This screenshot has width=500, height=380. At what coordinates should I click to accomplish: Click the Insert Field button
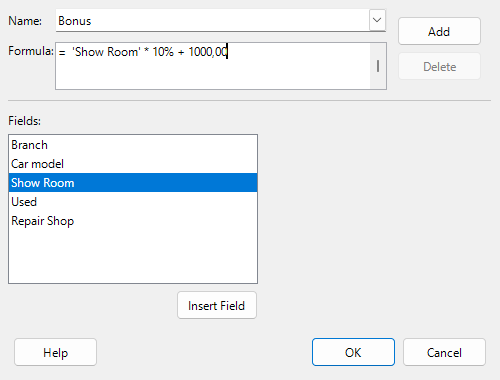(x=217, y=305)
